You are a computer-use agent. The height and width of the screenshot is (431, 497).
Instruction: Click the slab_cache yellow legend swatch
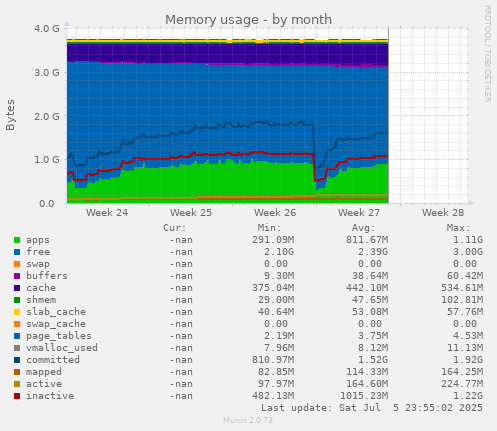click(x=17, y=312)
